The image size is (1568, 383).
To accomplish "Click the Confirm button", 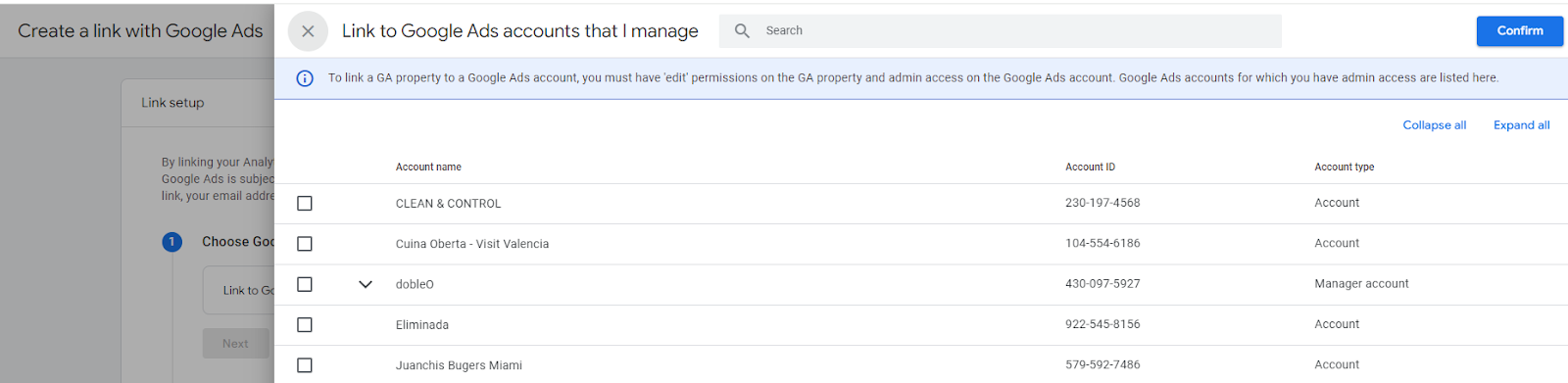I will coord(1520,31).
